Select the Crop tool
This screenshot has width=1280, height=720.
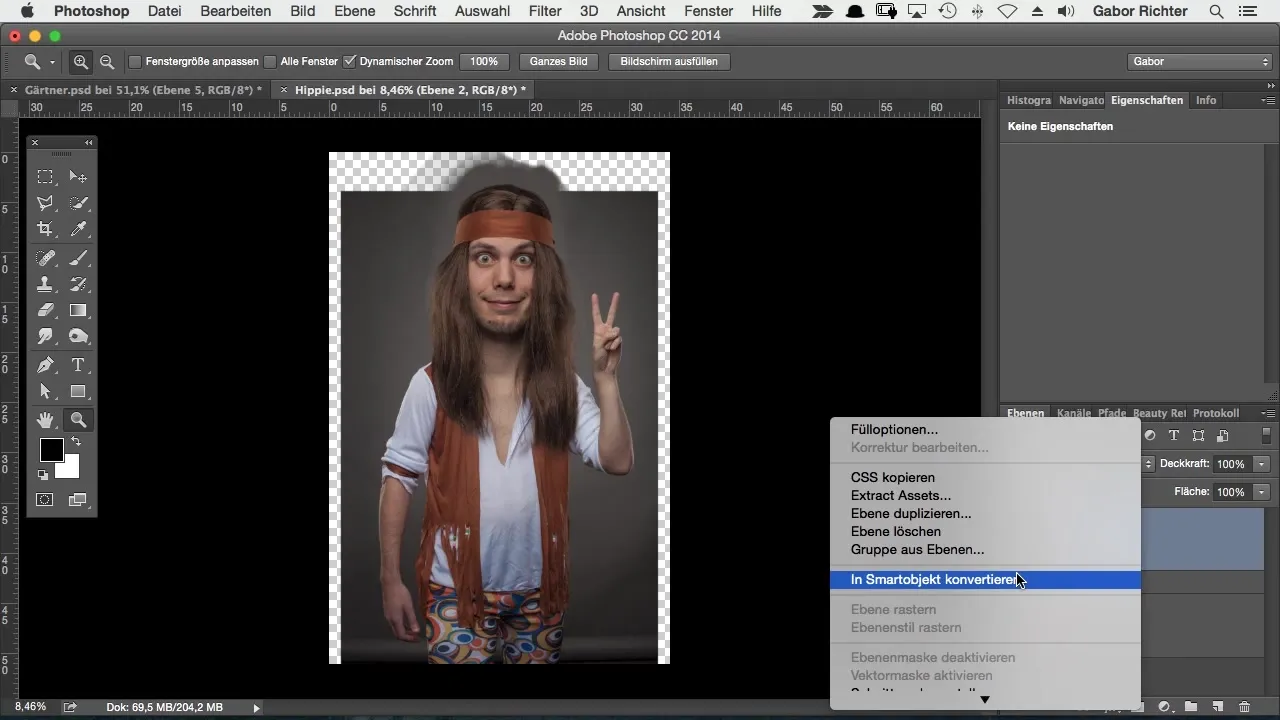point(45,229)
